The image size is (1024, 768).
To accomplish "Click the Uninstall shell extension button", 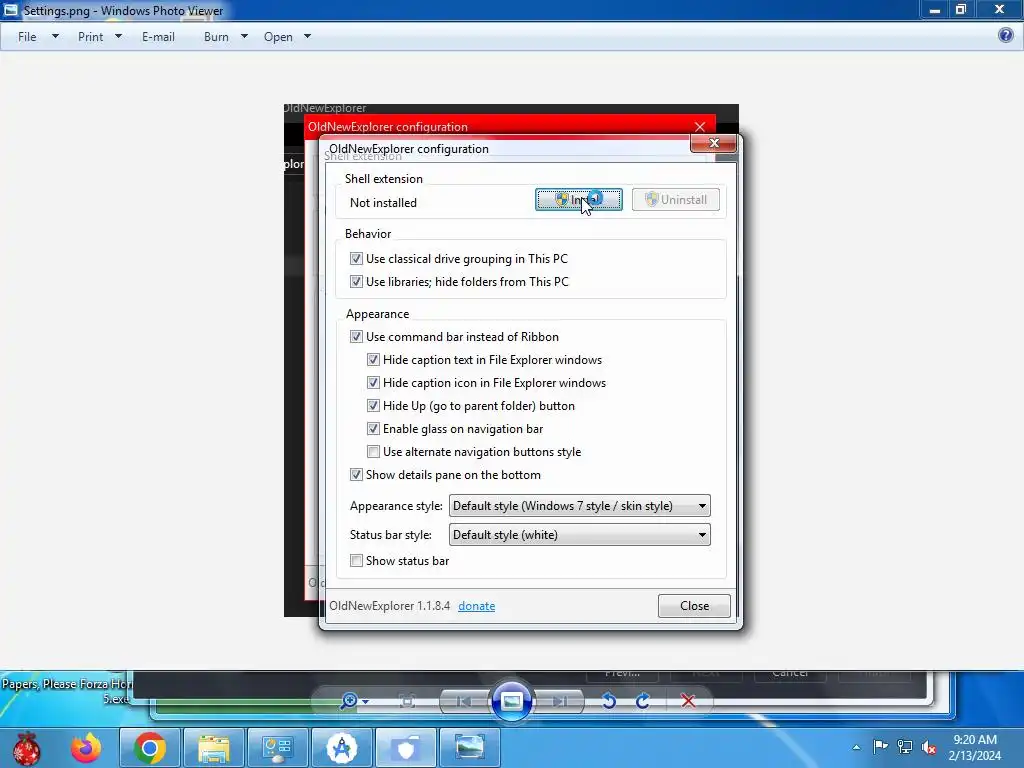I will pyautogui.click(x=676, y=200).
